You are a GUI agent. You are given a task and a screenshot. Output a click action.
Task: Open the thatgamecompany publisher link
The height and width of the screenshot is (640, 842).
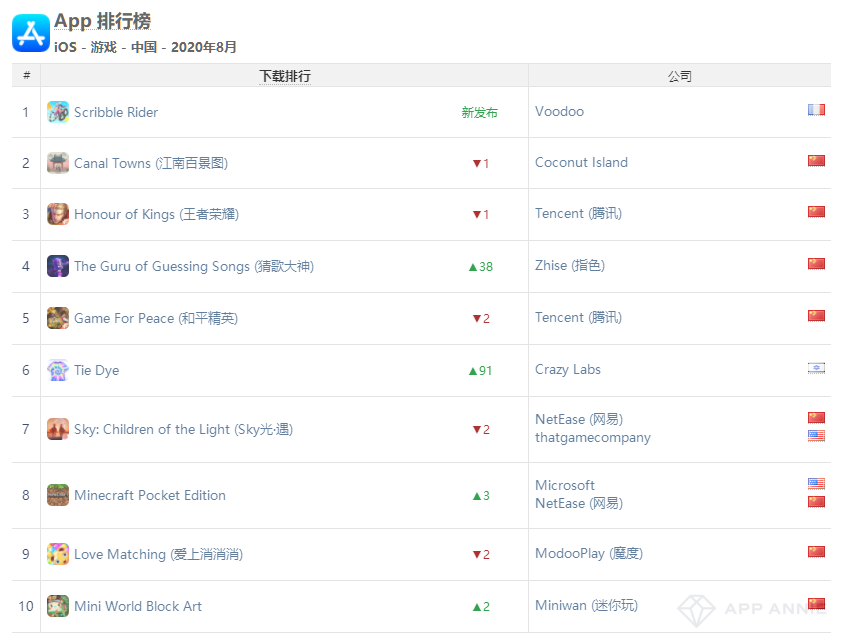592,437
